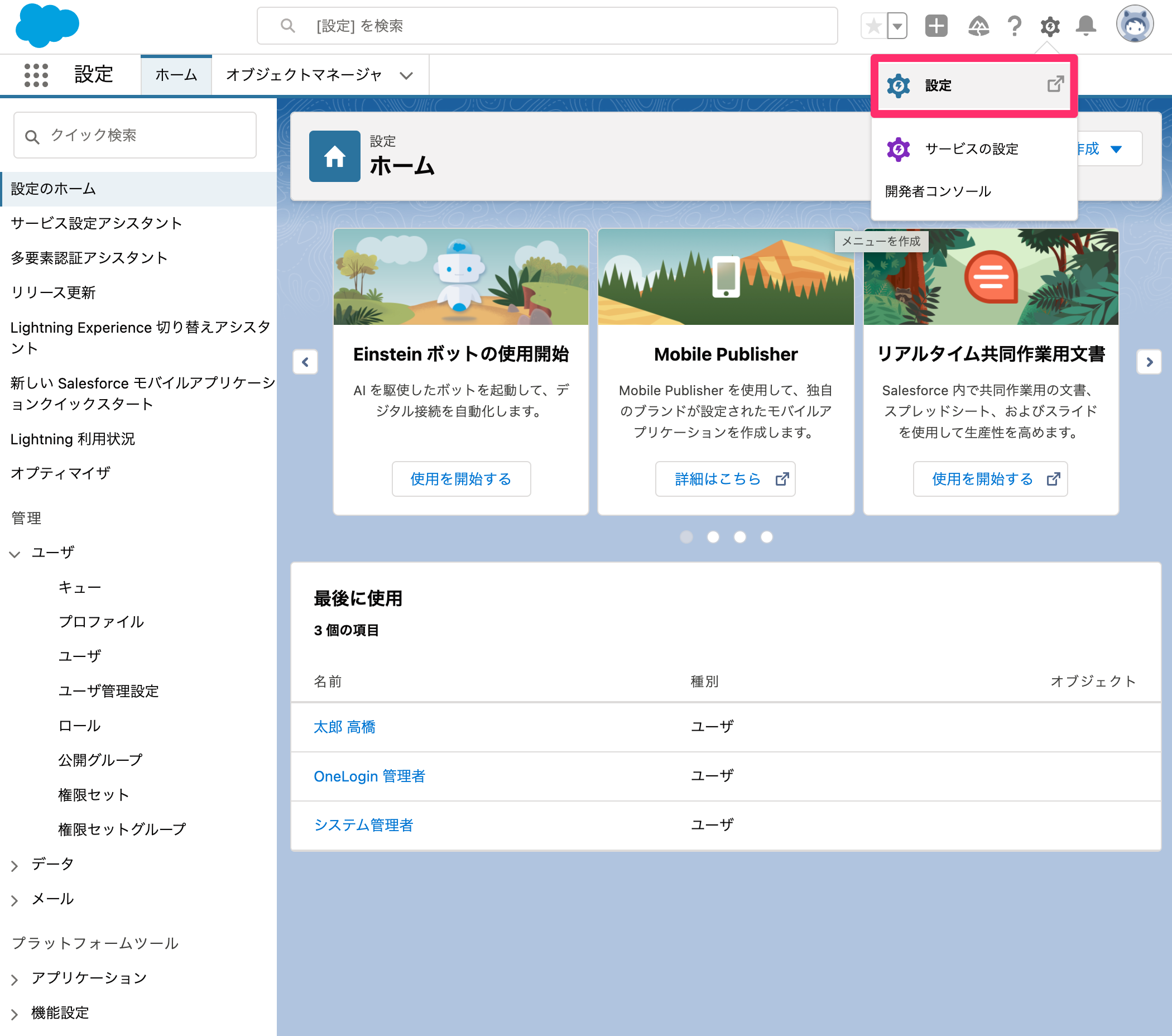
Task: Click the magnifier icon in global search
Action: pos(287,26)
